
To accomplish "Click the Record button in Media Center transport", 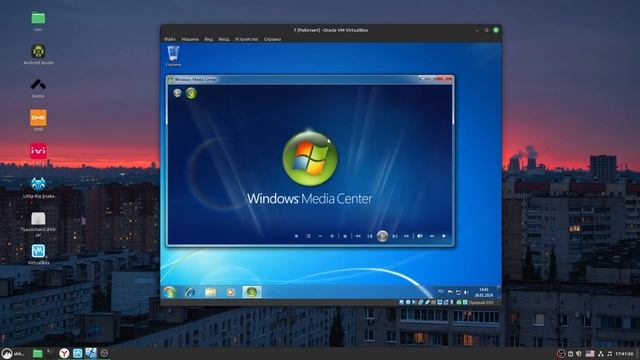I will [x=296, y=236].
